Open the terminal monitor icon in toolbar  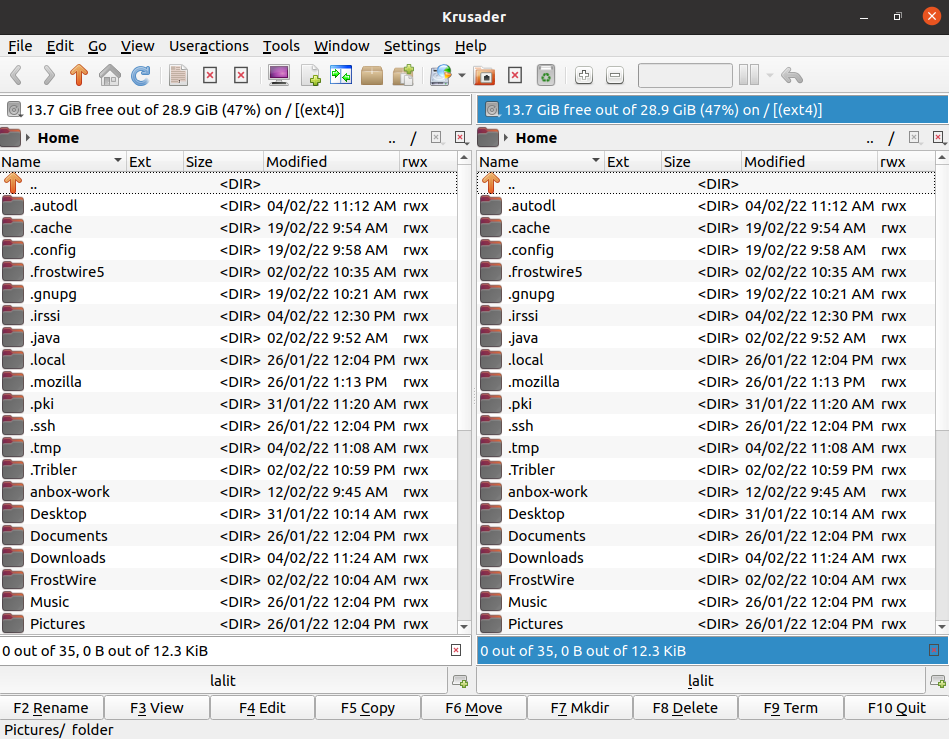279,75
